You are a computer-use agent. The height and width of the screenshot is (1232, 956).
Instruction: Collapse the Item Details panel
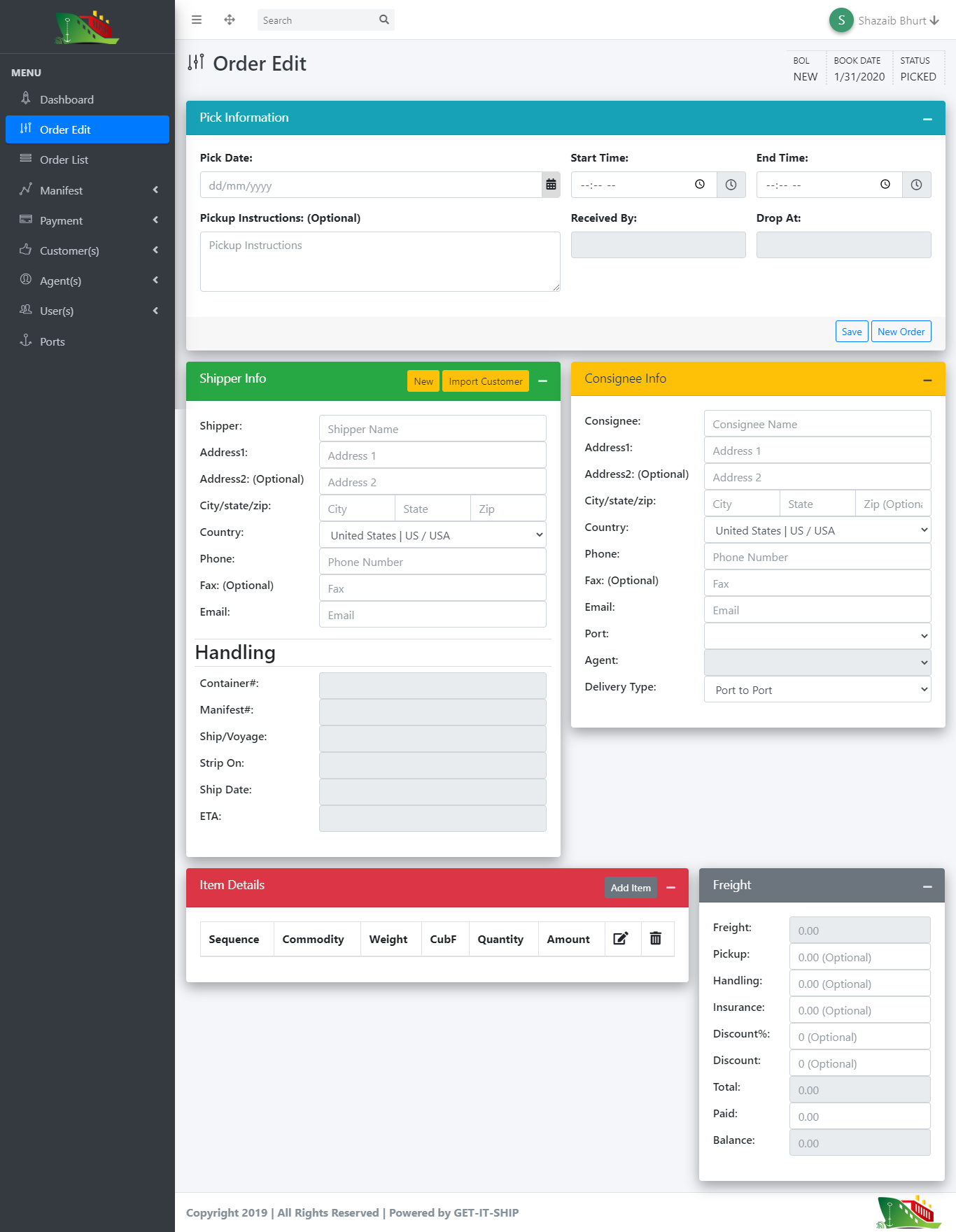pos(671,888)
